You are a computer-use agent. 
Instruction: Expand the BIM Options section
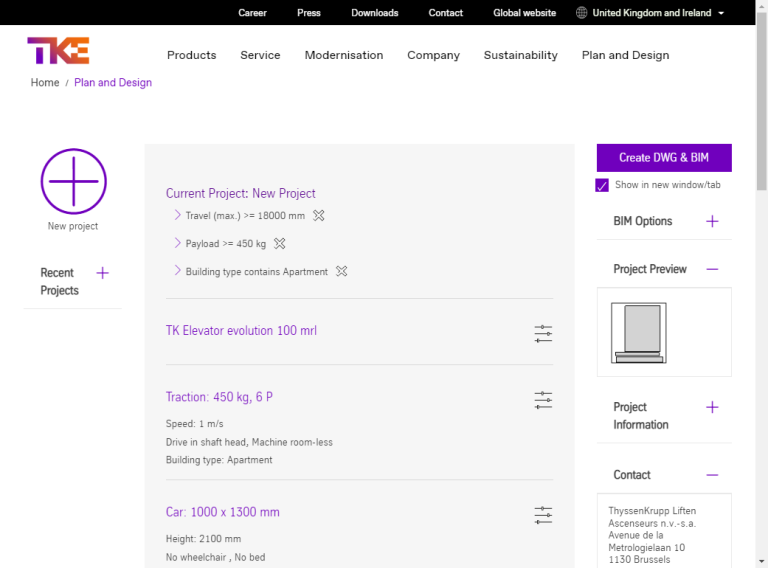(712, 221)
